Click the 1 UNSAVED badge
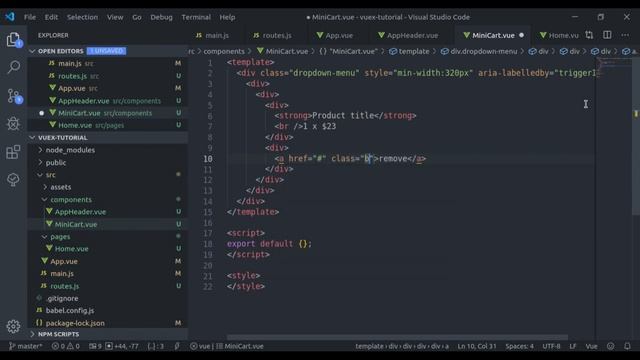Screen dimensions: 640x360 (106, 51)
